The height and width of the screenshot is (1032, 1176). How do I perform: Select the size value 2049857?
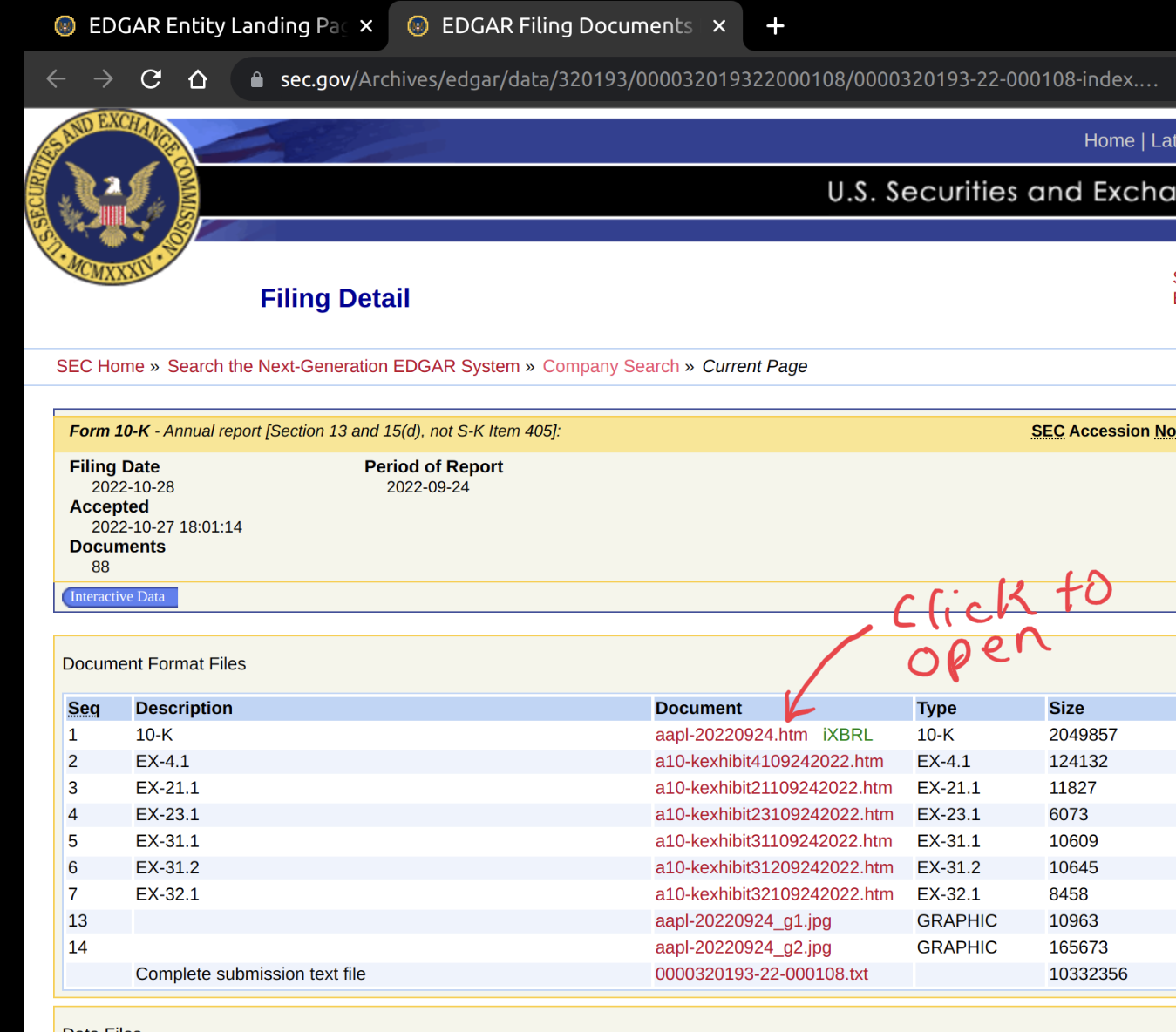(x=1083, y=735)
